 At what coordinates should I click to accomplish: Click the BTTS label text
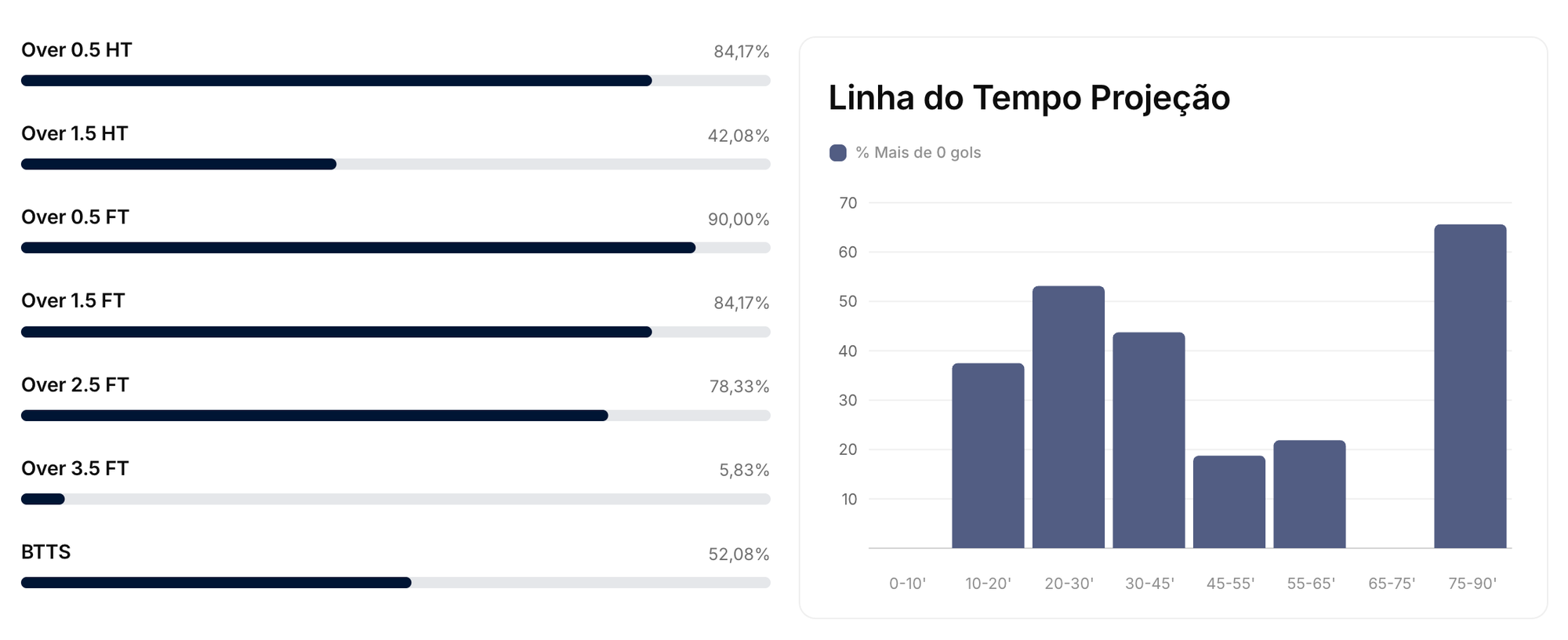[x=46, y=552]
